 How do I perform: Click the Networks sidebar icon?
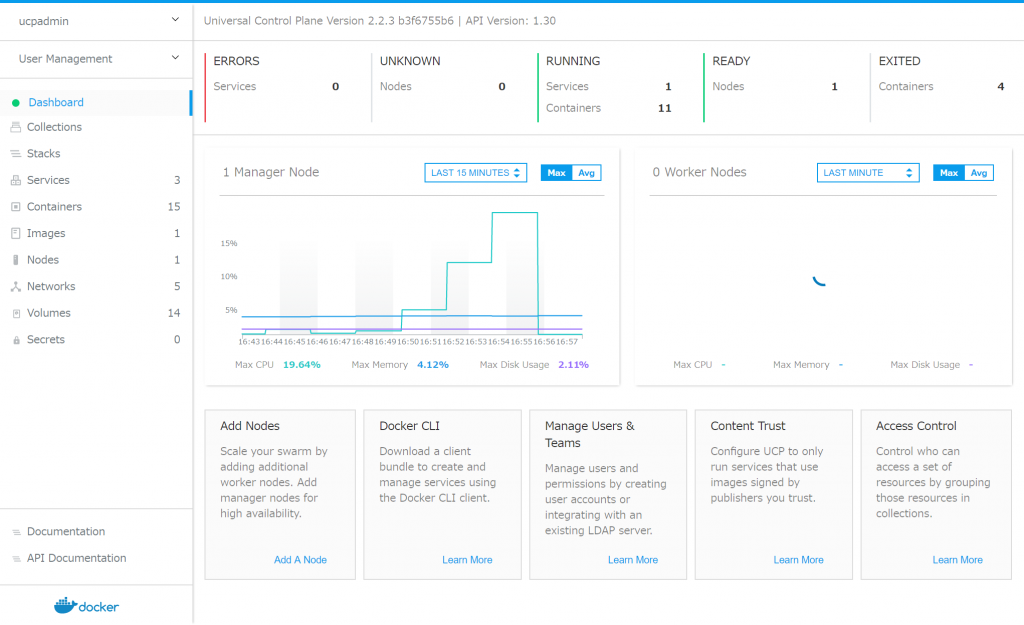(x=16, y=287)
